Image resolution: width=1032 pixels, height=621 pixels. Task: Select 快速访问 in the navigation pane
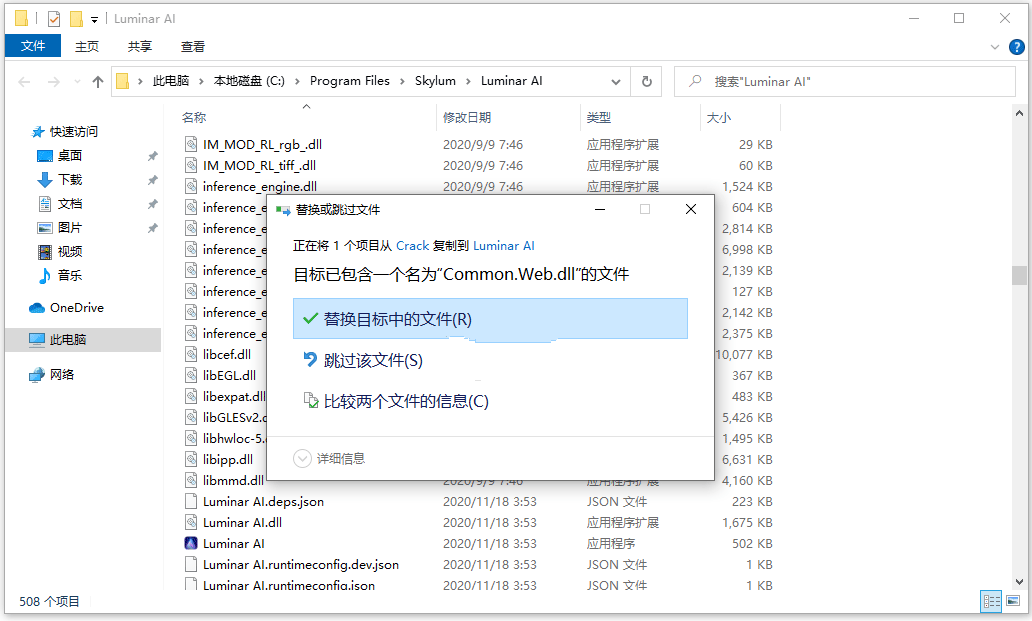pos(74,132)
